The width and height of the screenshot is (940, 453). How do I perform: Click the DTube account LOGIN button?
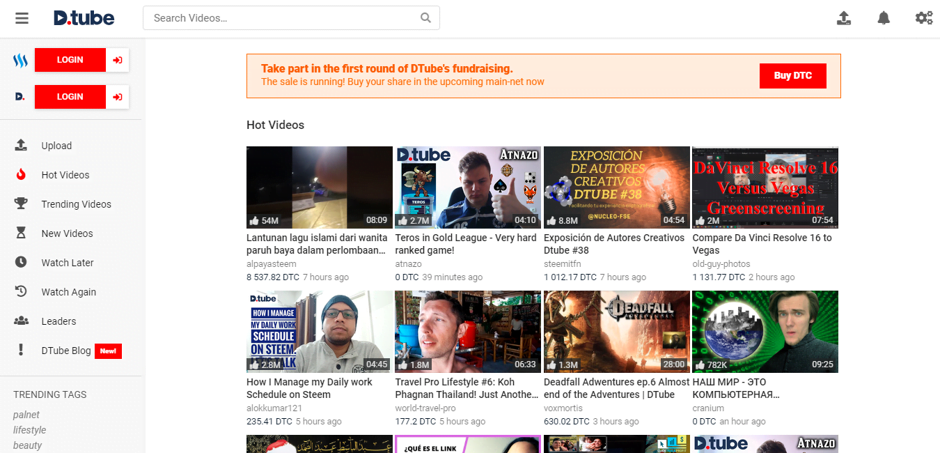pyautogui.click(x=70, y=97)
